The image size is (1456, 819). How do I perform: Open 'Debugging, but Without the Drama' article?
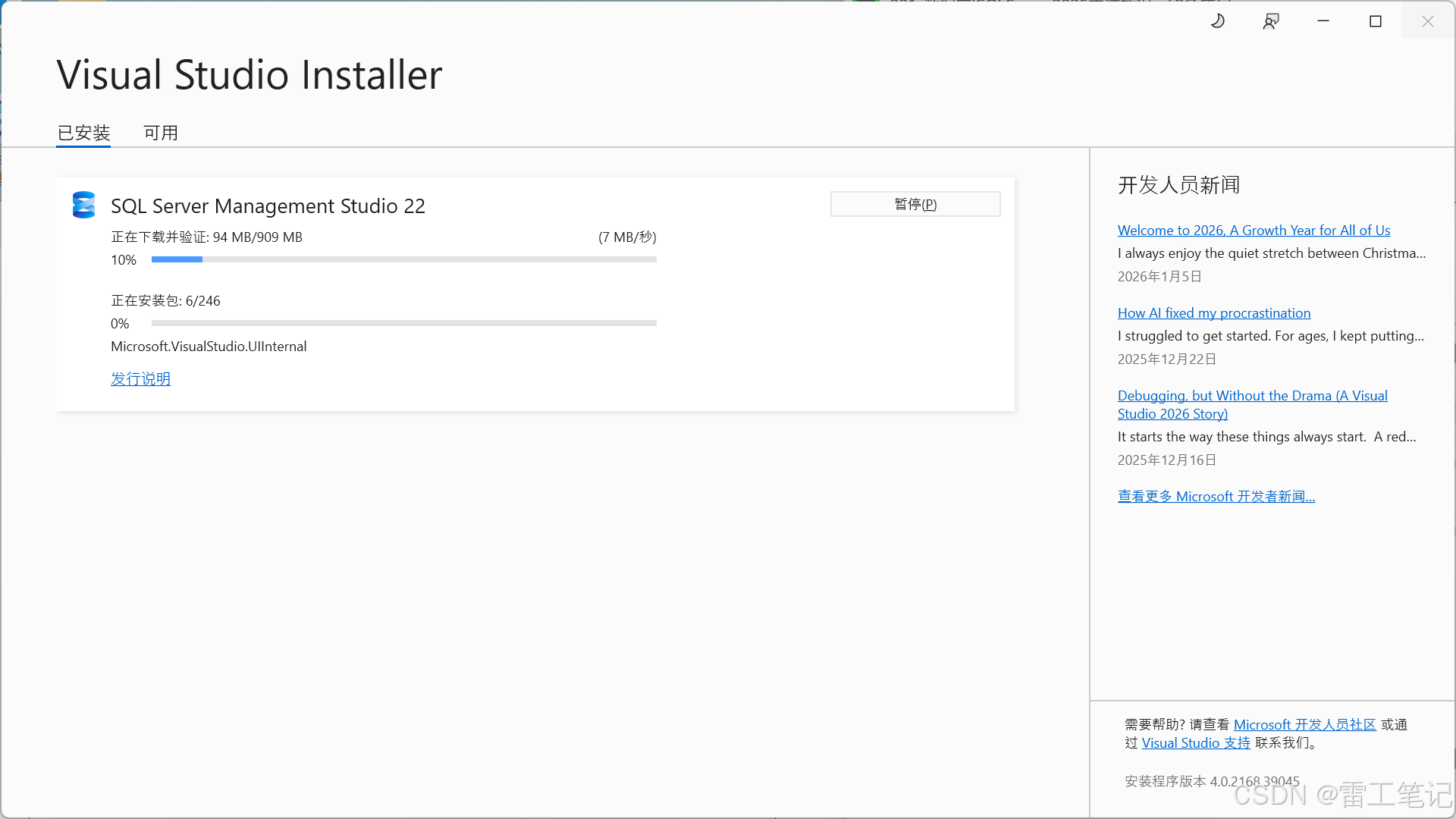point(1252,396)
